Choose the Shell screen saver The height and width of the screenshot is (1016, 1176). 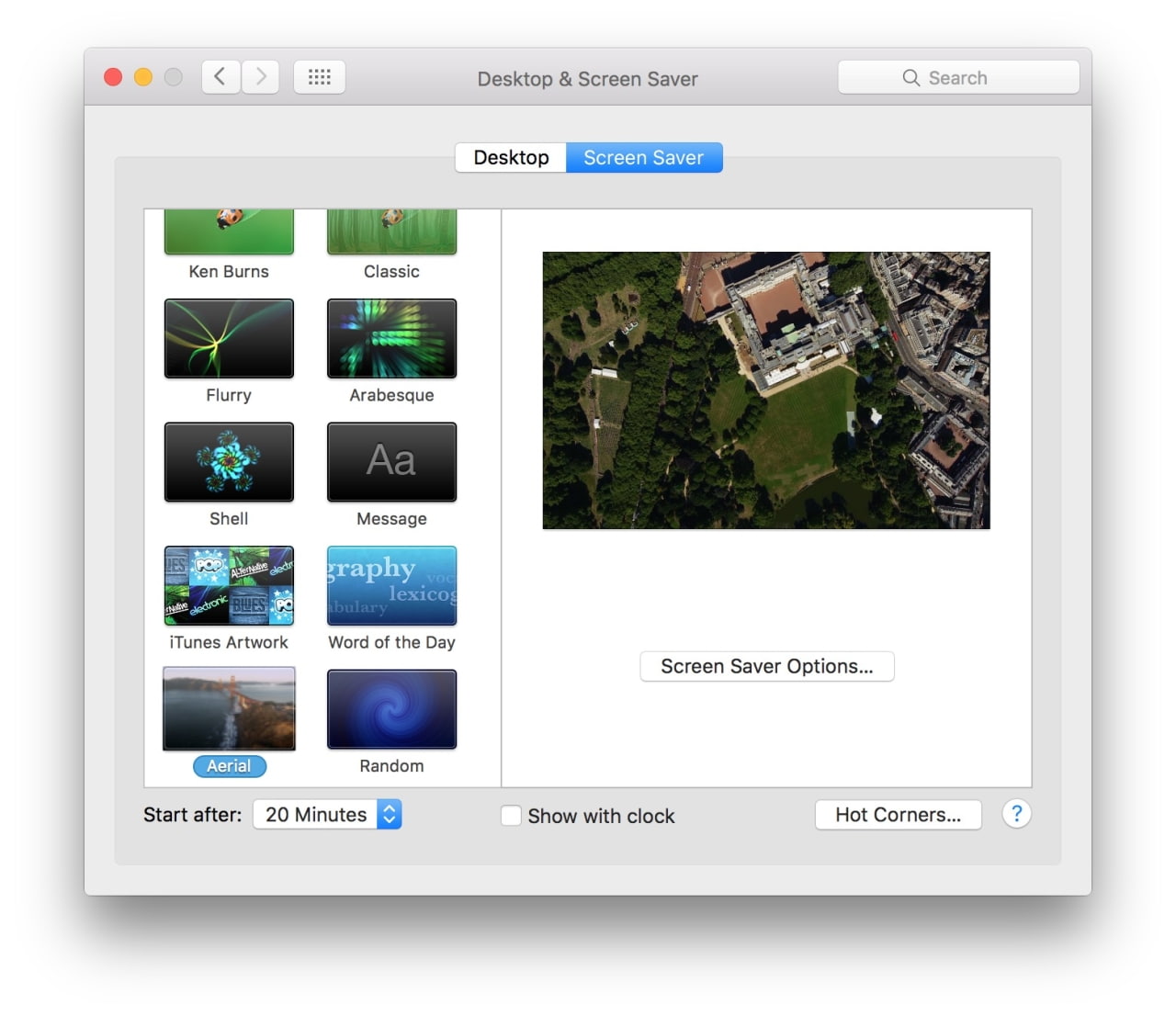click(x=228, y=461)
